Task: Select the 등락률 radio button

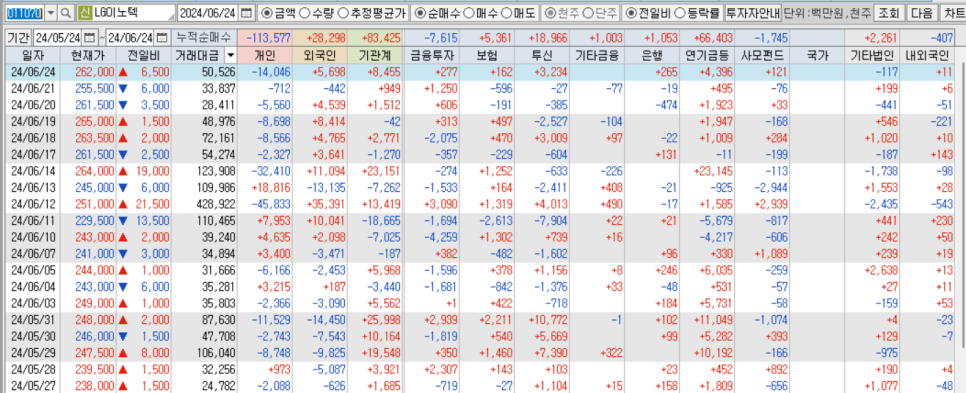Action: pyautogui.click(x=680, y=12)
